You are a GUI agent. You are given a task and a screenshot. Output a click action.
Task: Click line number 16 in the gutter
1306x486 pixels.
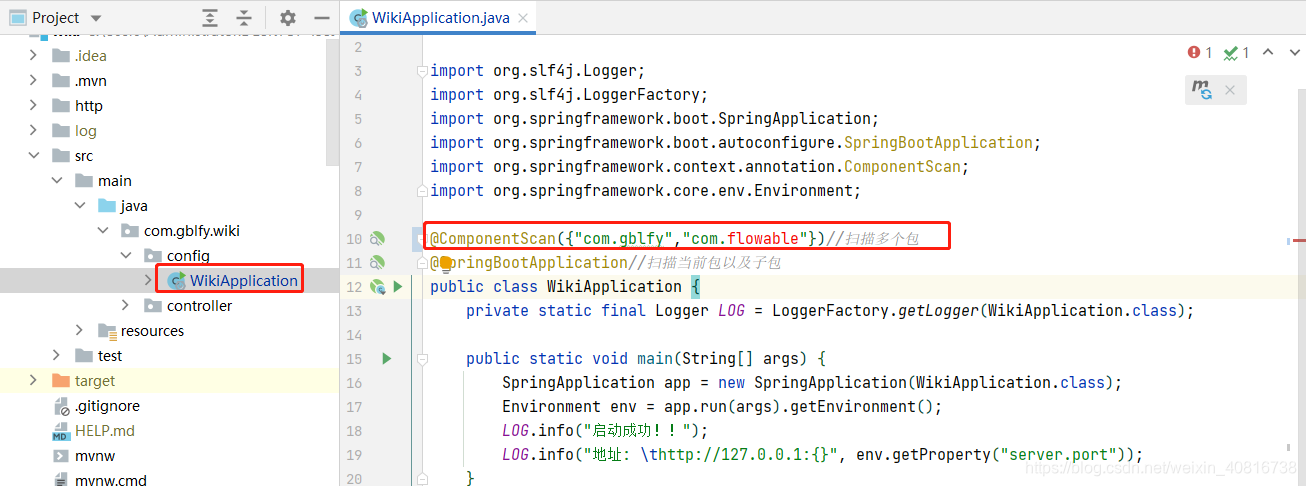coord(354,383)
